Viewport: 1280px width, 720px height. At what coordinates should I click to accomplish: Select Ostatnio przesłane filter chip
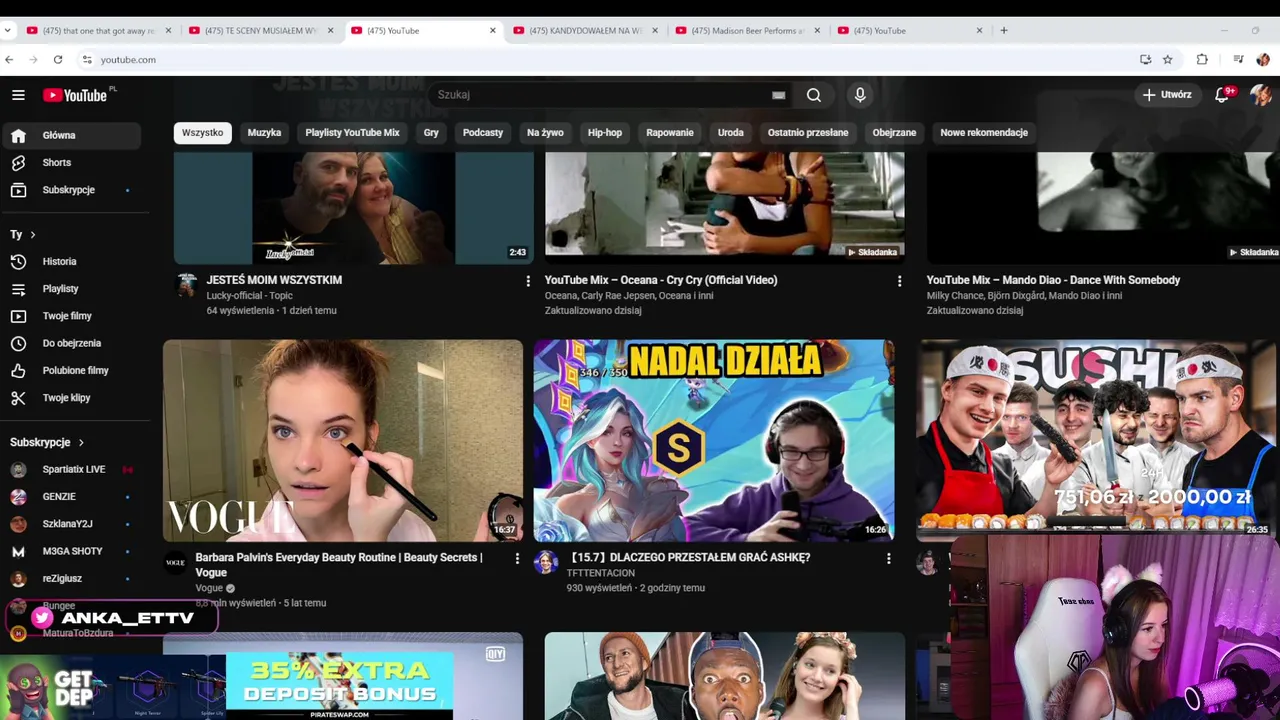click(808, 132)
